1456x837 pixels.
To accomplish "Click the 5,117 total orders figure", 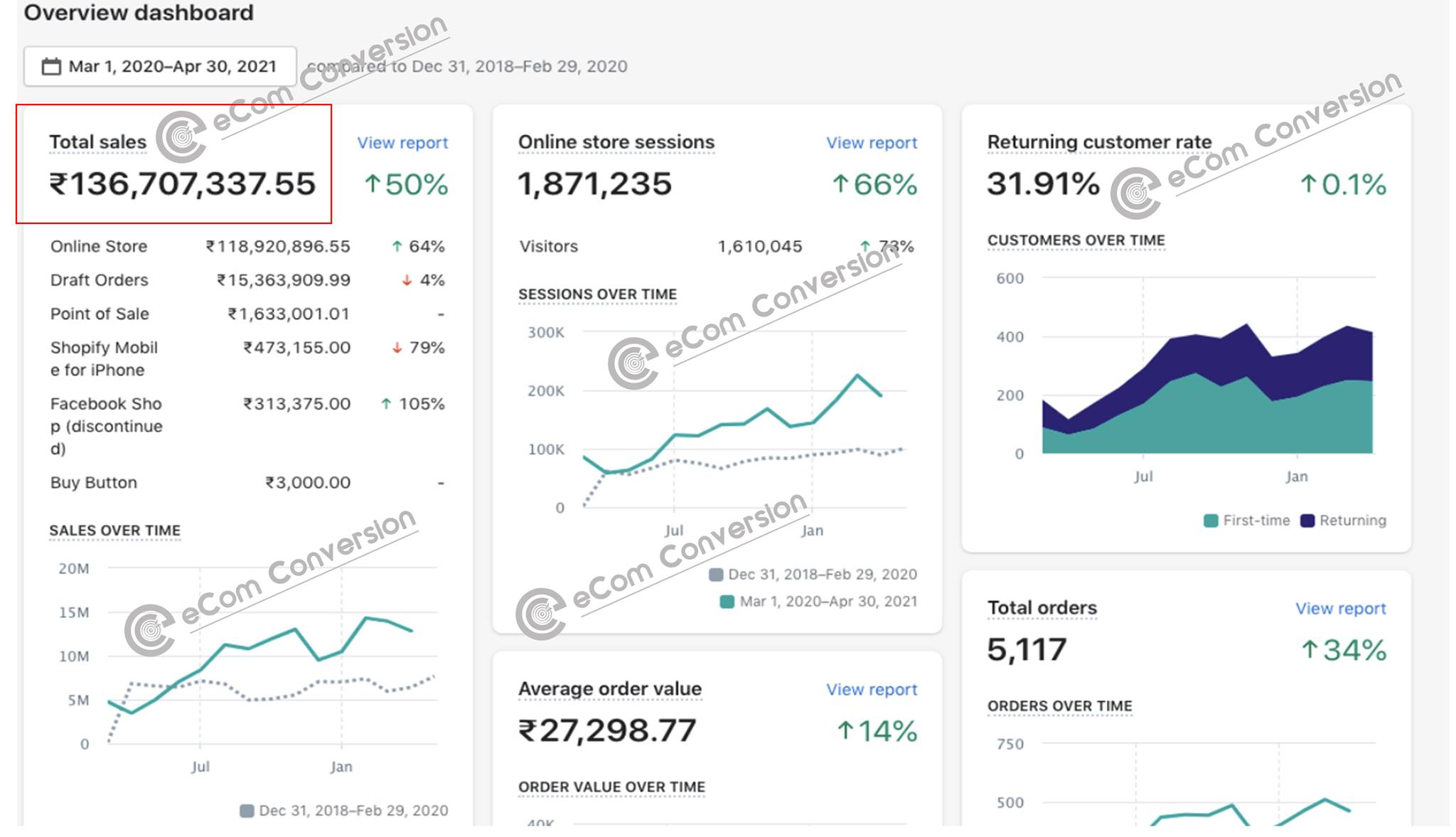I will 1027,650.
